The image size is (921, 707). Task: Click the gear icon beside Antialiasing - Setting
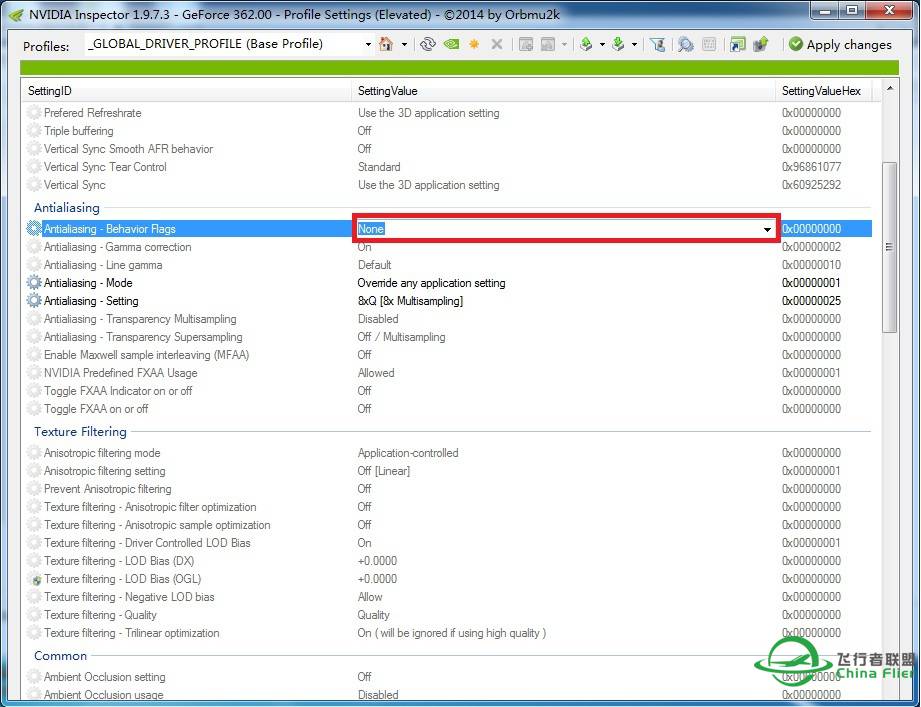click(35, 301)
